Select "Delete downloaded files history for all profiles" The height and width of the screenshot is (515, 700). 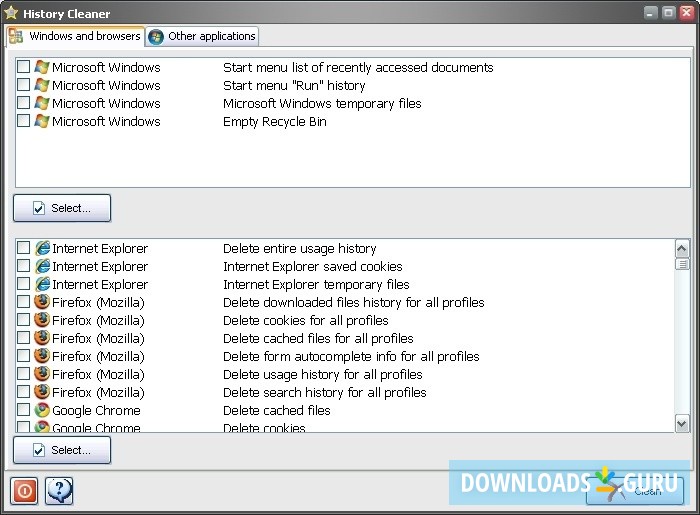354,303
